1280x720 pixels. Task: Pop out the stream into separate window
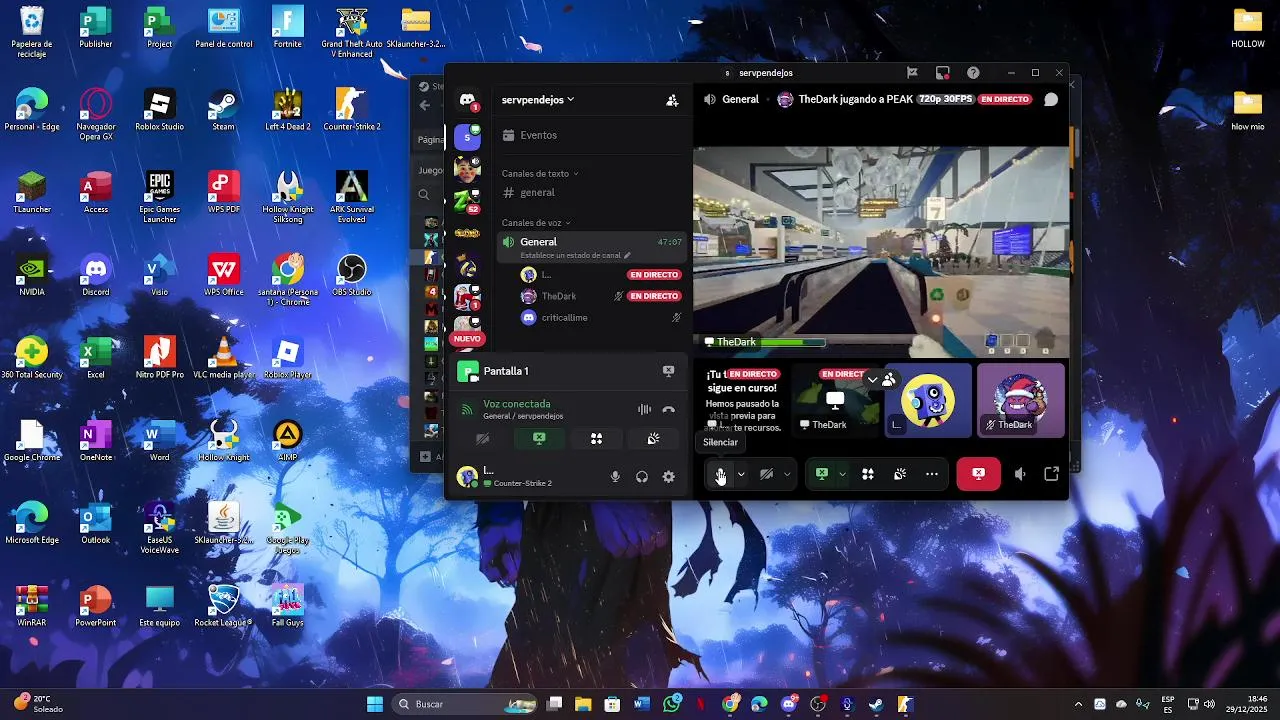tap(1051, 474)
